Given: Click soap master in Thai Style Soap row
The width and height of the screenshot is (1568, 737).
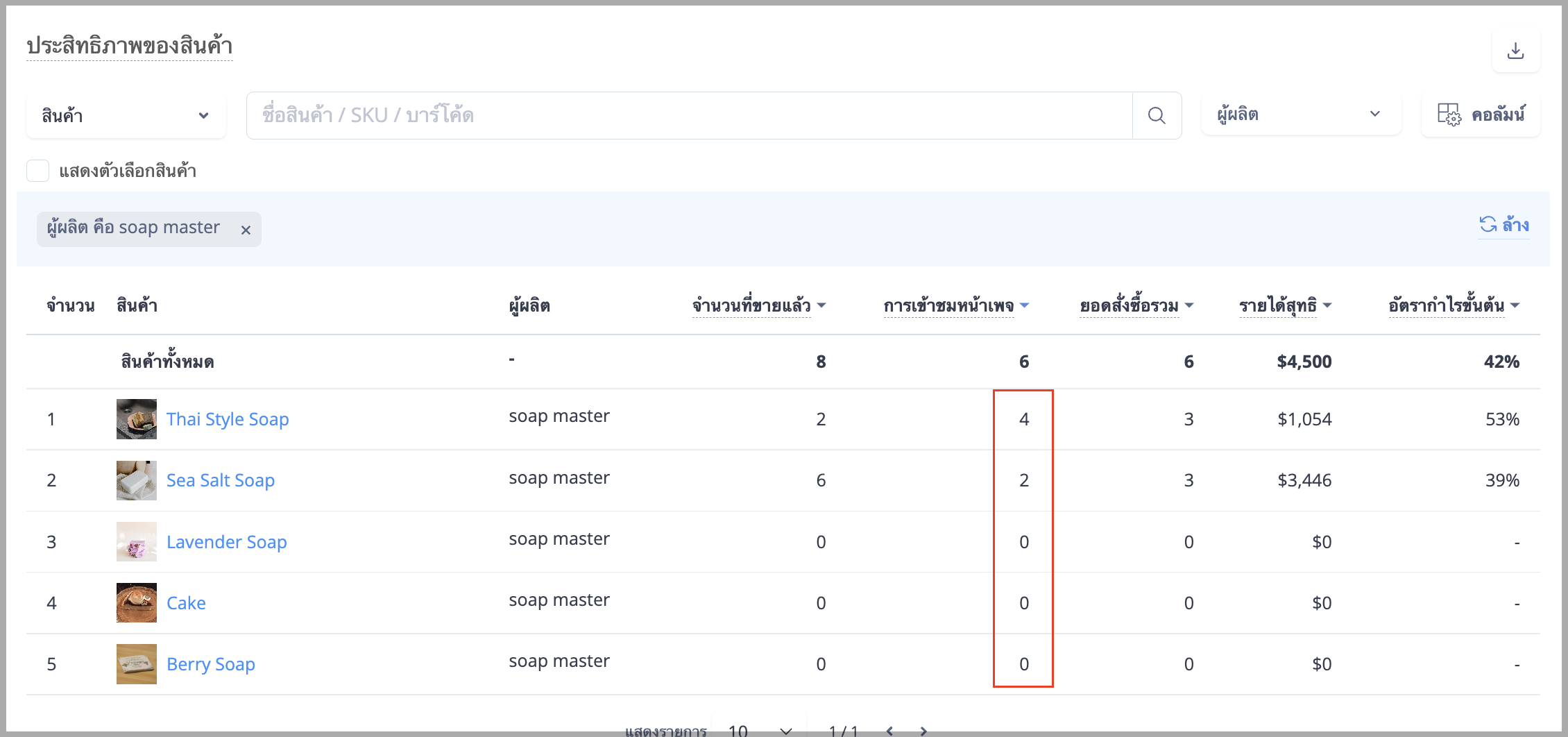Looking at the screenshot, I should pos(559,416).
